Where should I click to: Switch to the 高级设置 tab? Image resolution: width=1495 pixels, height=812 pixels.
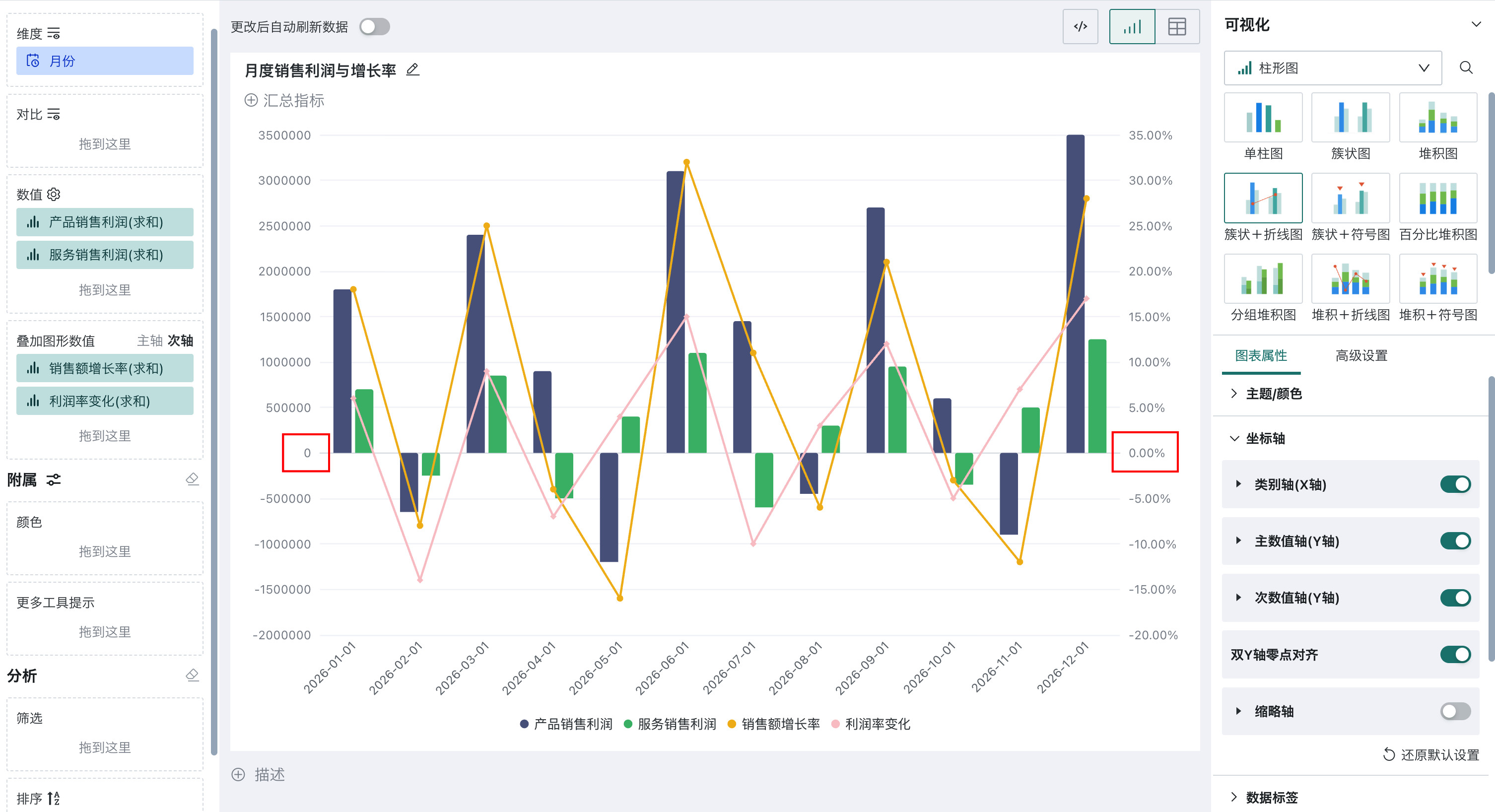pyautogui.click(x=1361, y=355)
